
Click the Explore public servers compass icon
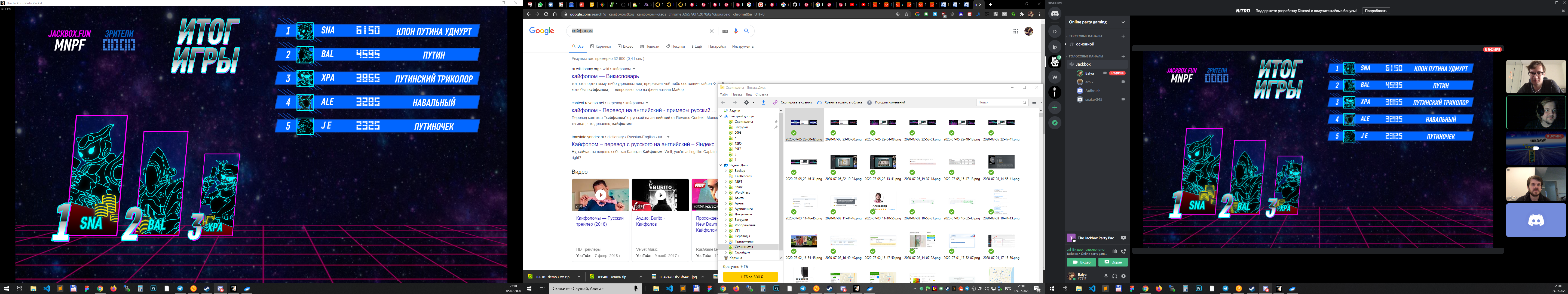(x=1055, y=123)
